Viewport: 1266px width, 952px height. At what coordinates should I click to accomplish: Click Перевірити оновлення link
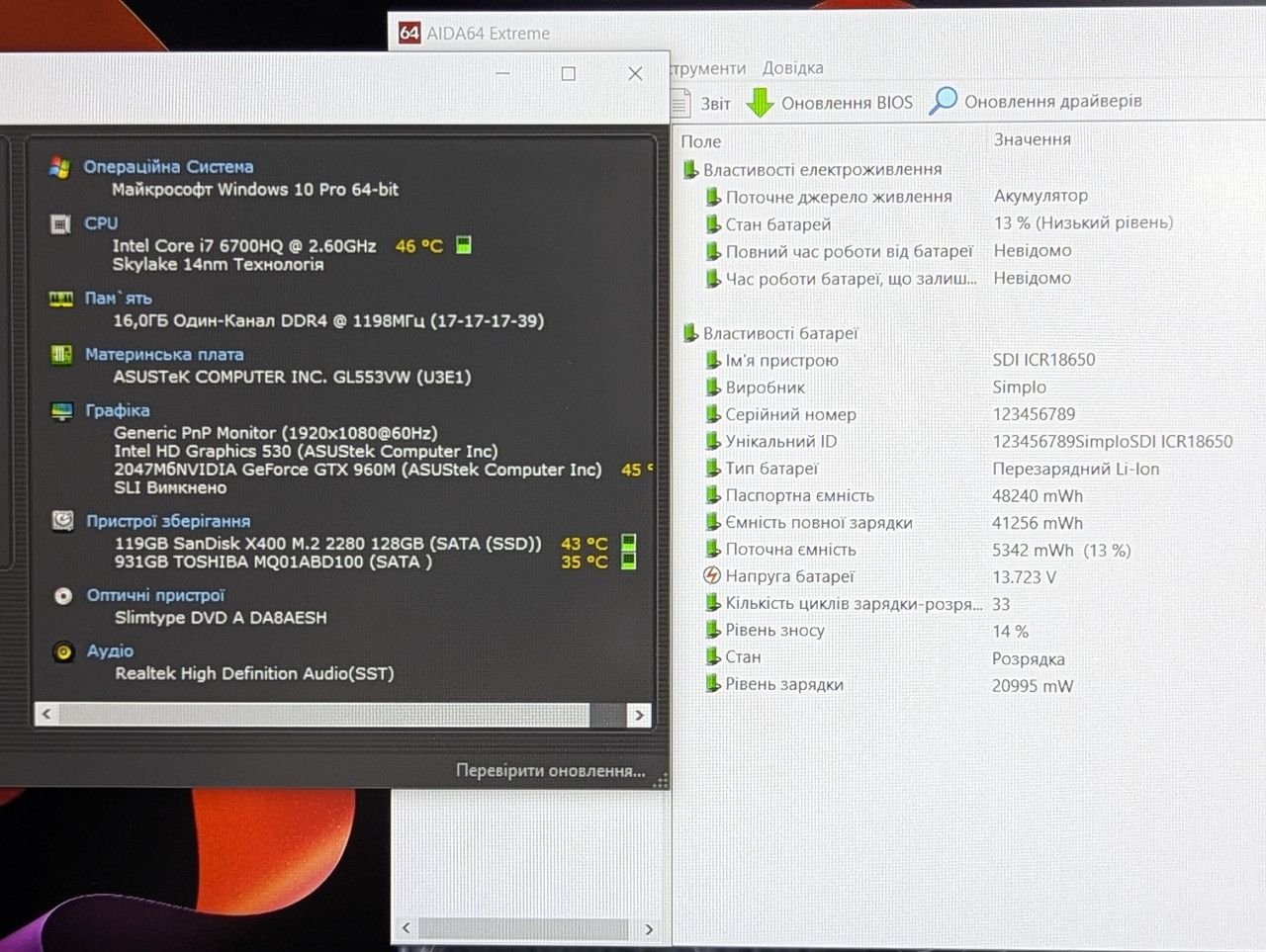(x=550, y=770)
